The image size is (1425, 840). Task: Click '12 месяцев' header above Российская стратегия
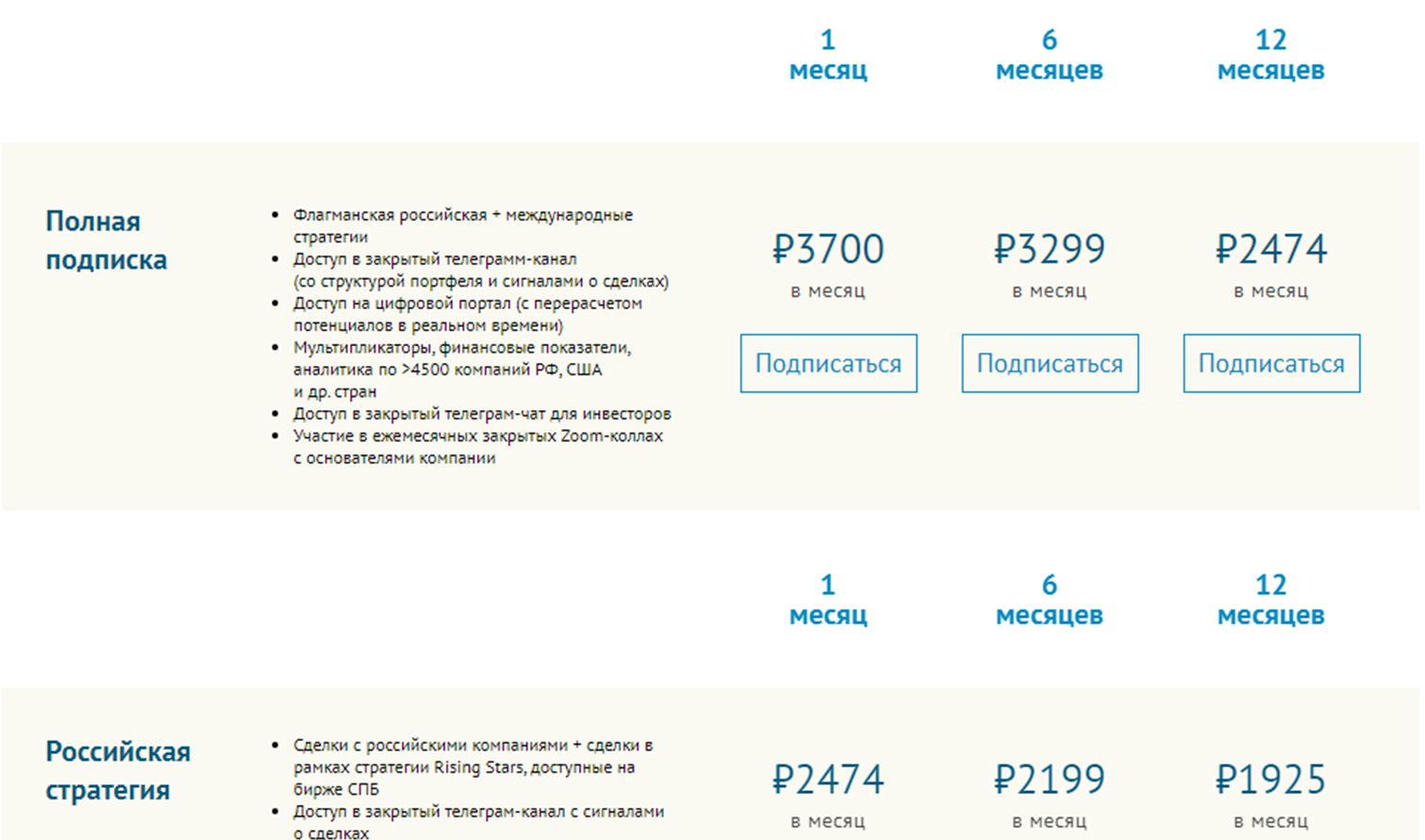(x=1270, y=600)
